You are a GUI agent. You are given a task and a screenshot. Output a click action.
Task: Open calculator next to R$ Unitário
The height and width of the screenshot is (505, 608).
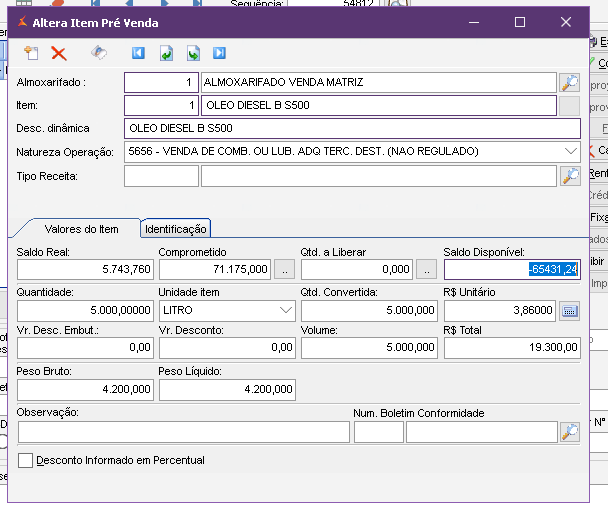pos(570,310)
